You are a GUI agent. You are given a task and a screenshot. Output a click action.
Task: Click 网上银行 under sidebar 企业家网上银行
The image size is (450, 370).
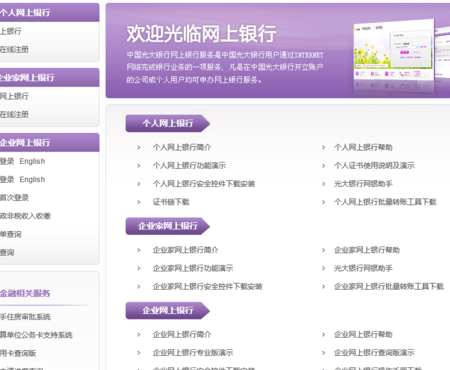14,96
